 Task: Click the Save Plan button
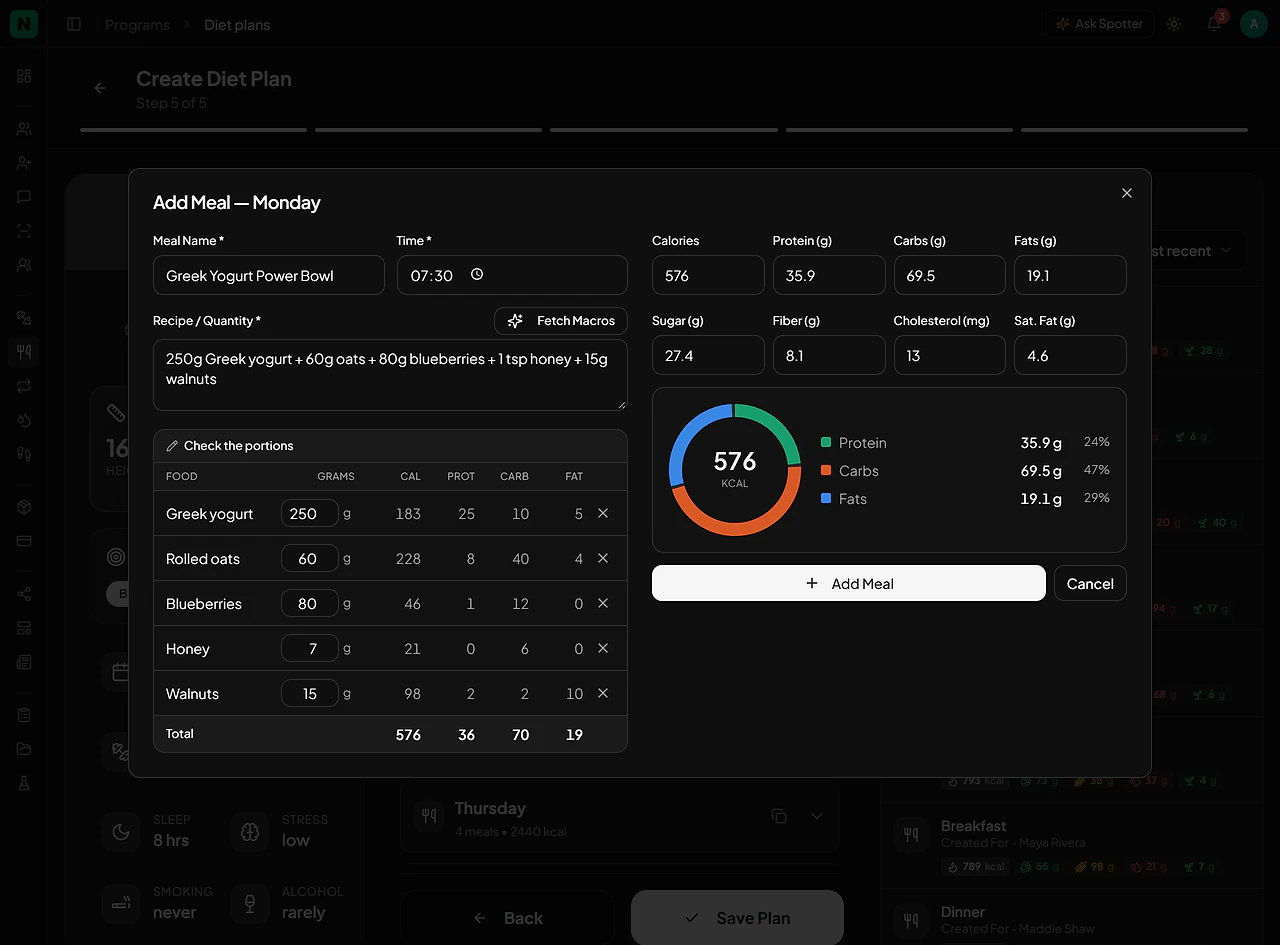coord(737,918)
